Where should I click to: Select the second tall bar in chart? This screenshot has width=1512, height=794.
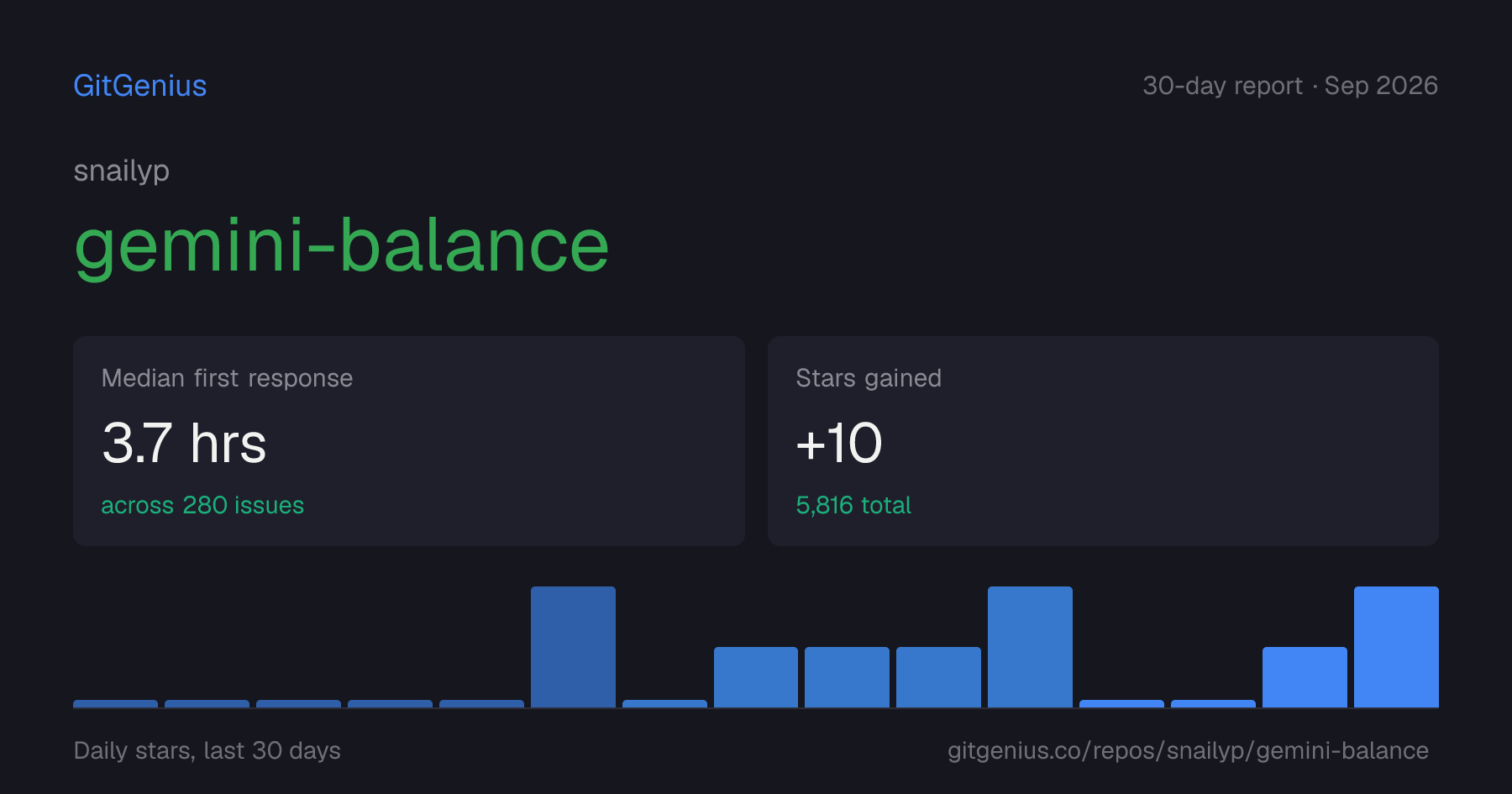[x=1030, y=647]
